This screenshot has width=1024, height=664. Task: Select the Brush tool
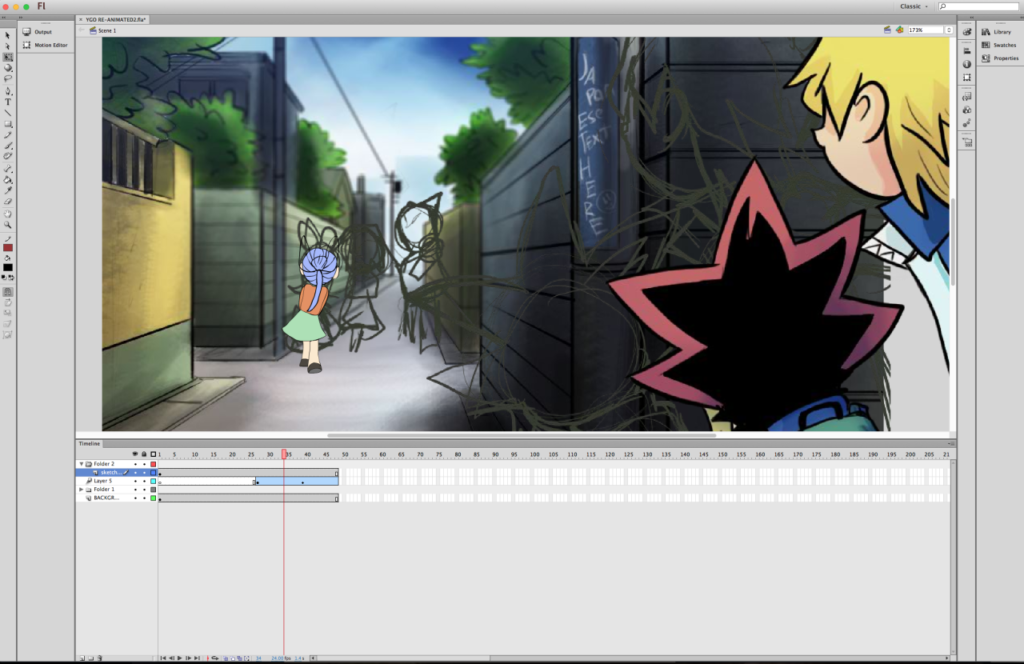[8, 146]
